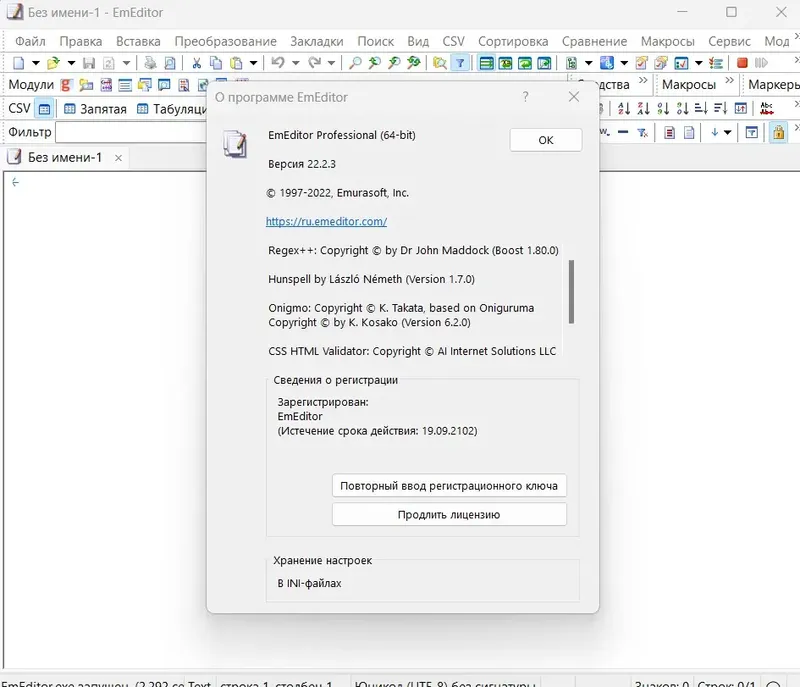Viewport: 800px width, 687px height.
Task: Expand the New Document dropdown arrow
Action: tap(34, 65)
